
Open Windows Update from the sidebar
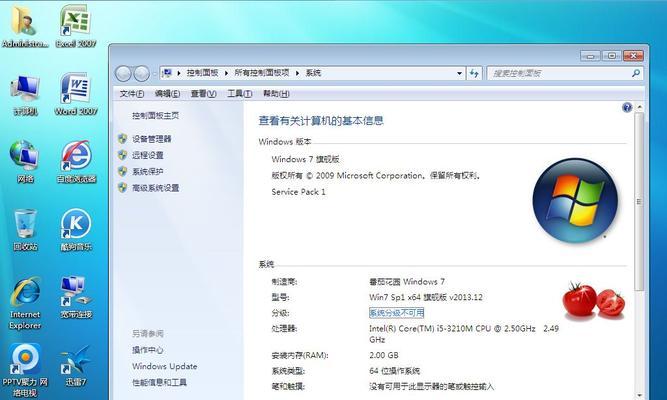[164, 366]
